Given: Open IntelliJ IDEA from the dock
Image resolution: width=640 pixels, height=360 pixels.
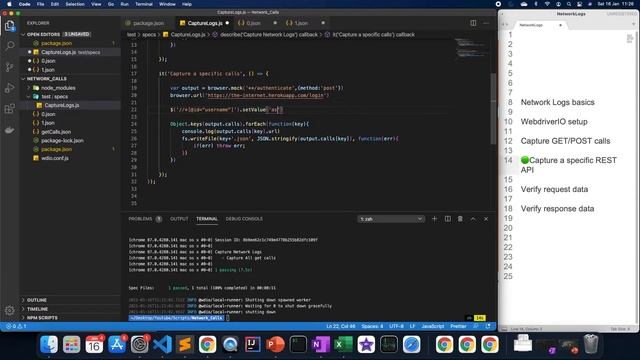Looking at the screenshot, I should click(253, 344).
